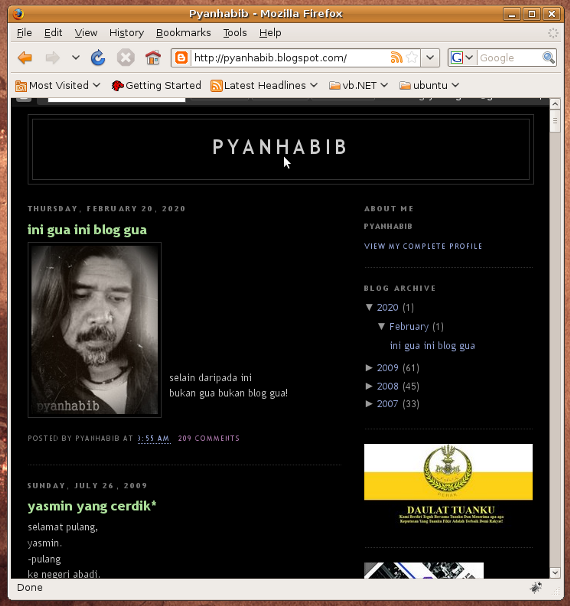
Task: Click the loading throbber icon in menu bar
Action: coord(553,33)
